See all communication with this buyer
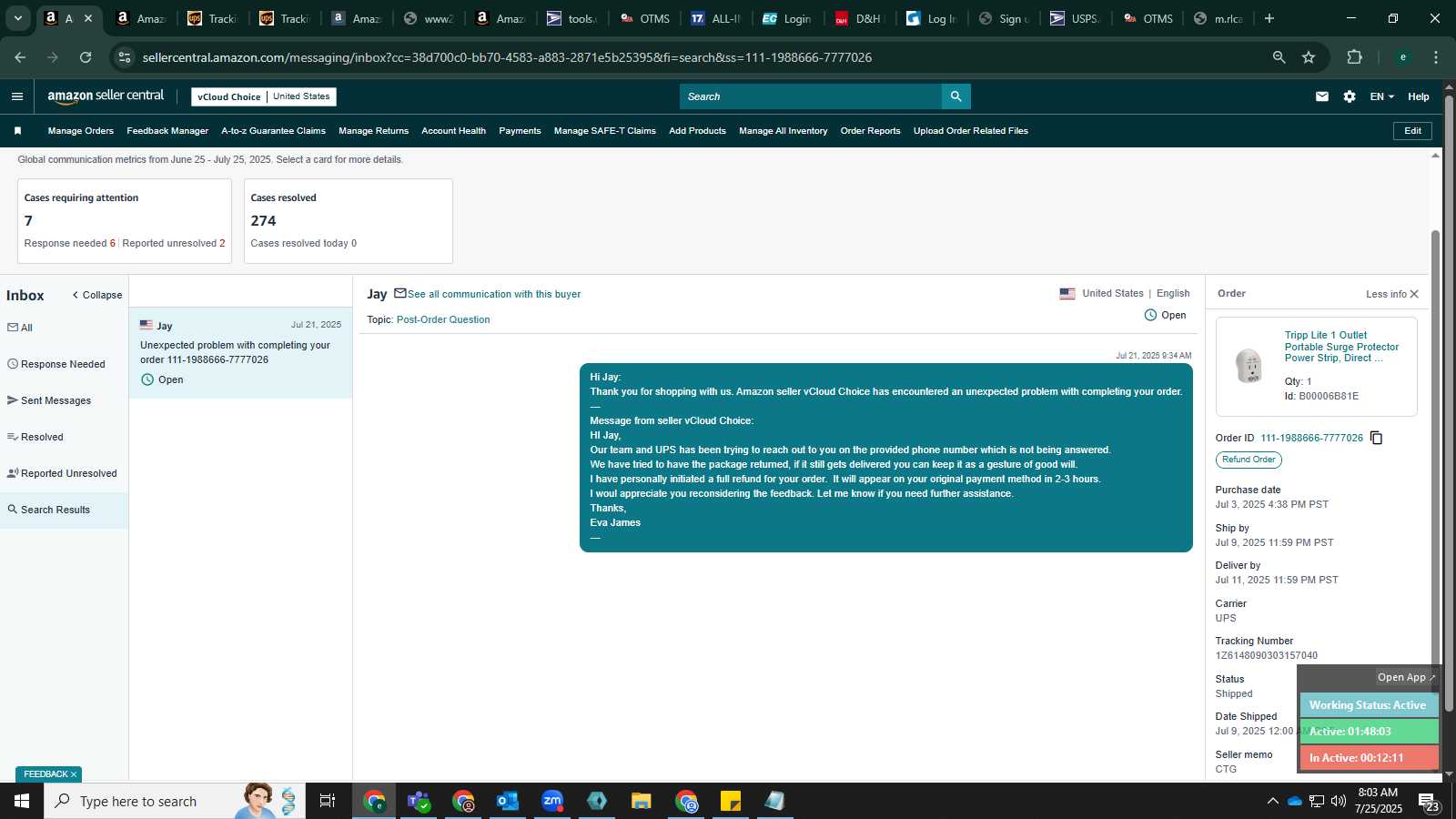 coord(494,294)
